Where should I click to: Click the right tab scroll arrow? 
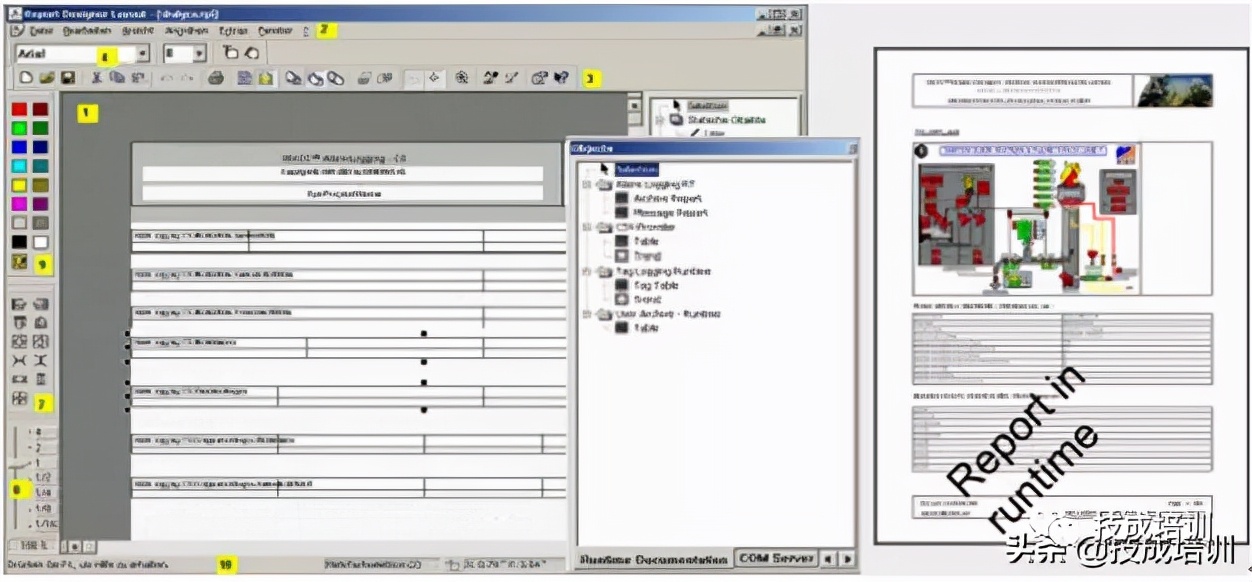pyautogui.click(x=847, y=558)
